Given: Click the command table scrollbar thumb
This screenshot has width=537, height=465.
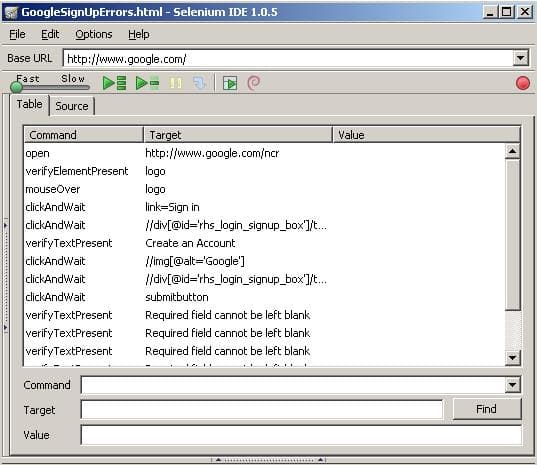Looking at the screenshot, I should click(x=512, y=234).
